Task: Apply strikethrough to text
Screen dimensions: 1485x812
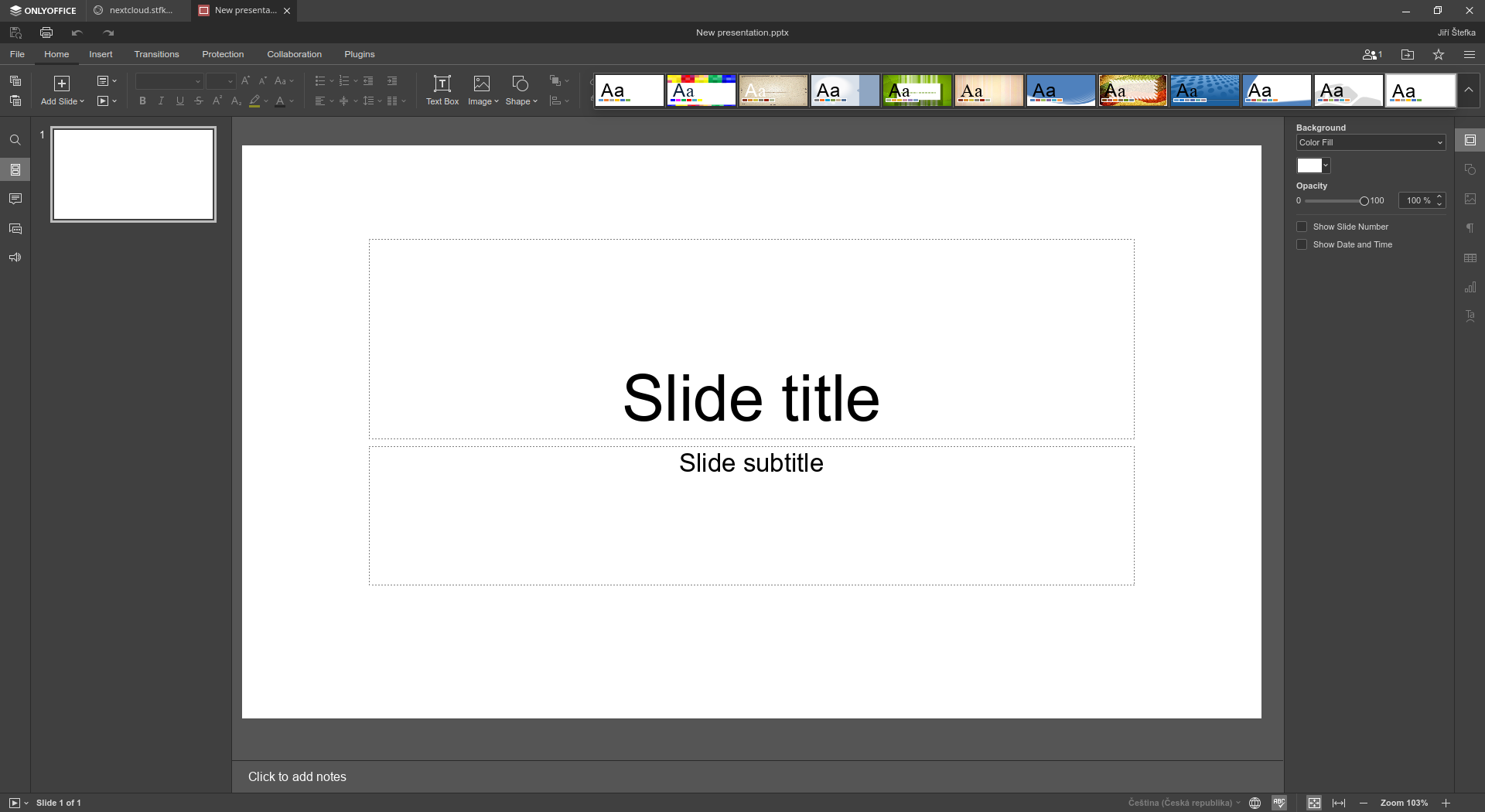Action: click(x=199, y=101)
